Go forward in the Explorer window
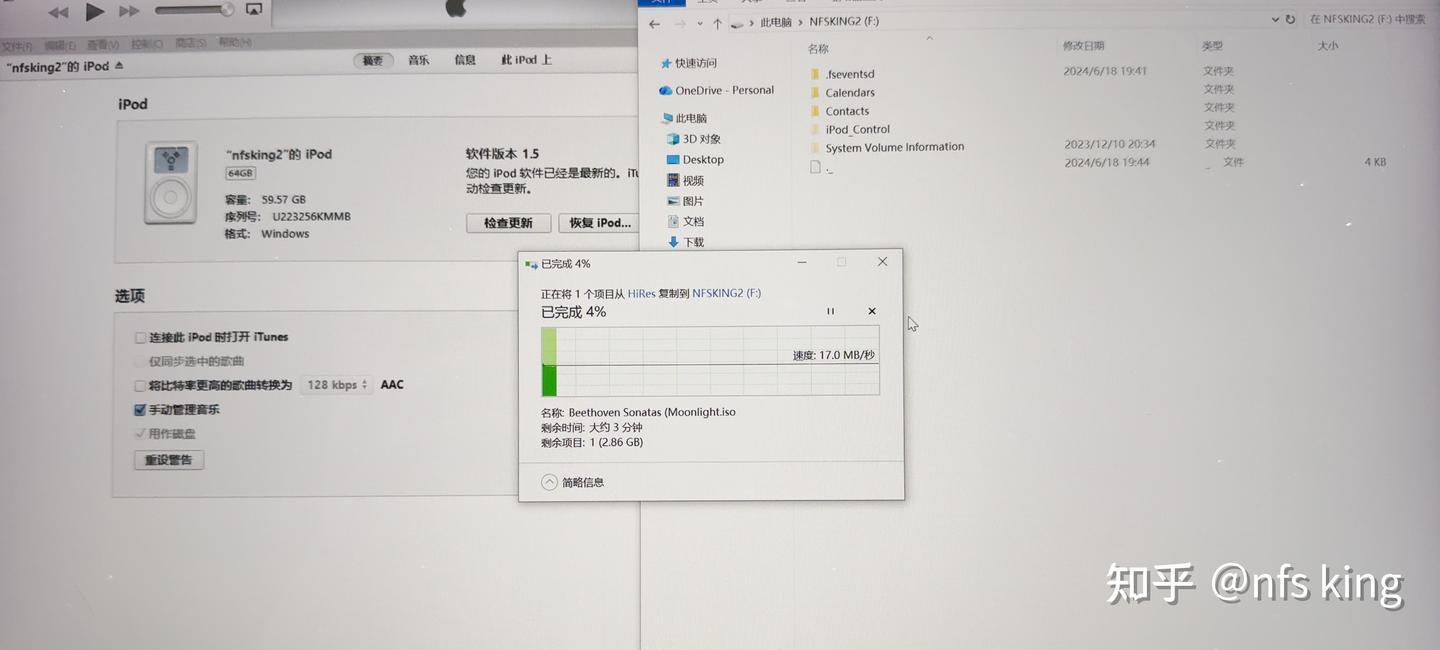 680,23
